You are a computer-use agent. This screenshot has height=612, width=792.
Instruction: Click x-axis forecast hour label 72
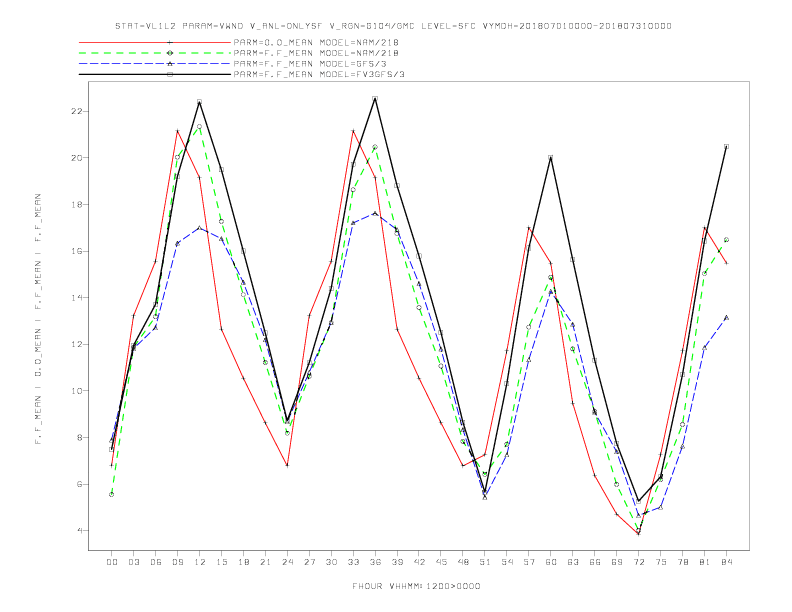click(x=639, y=562)
